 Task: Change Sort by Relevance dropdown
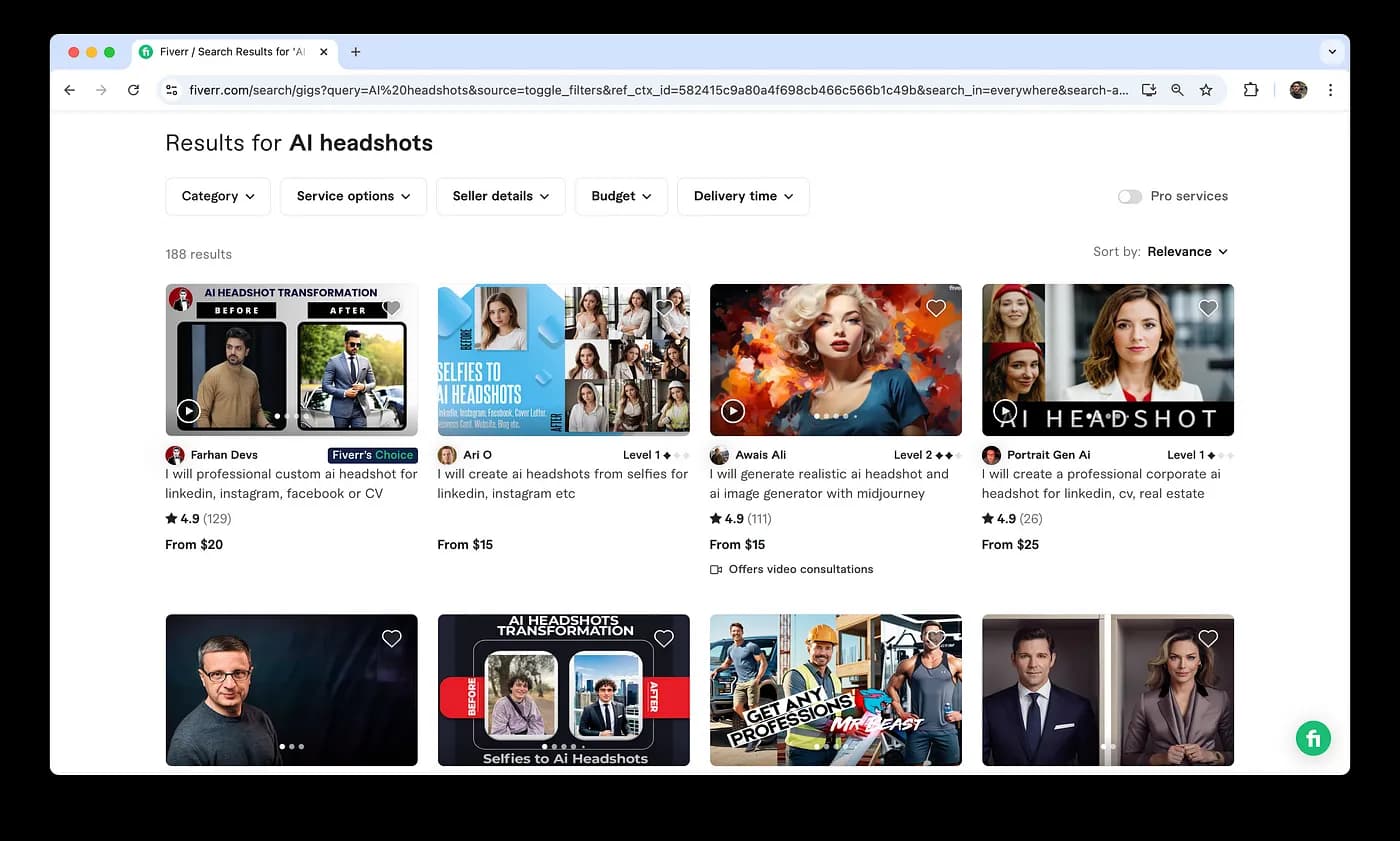point(1187,252)
